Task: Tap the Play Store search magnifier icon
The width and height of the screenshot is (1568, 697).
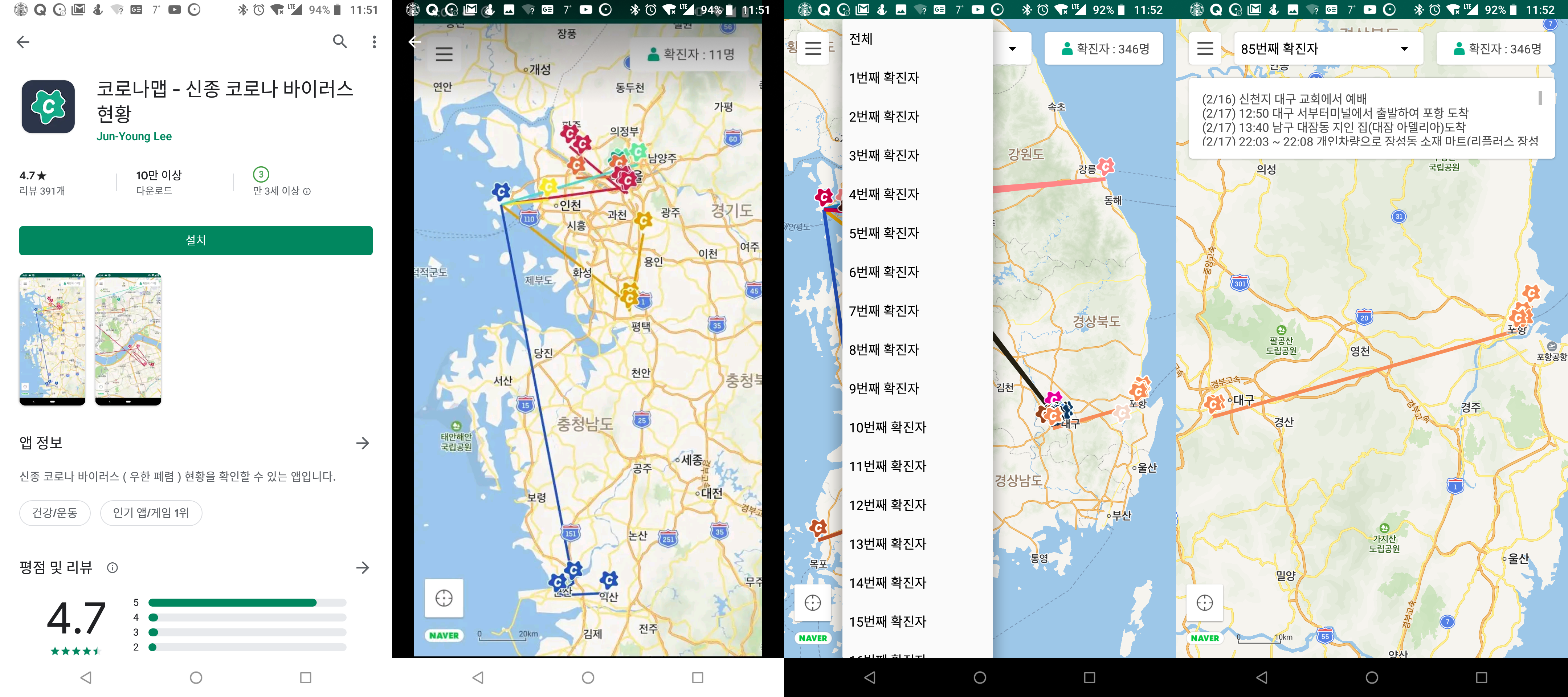Action: tap(340, 41)
